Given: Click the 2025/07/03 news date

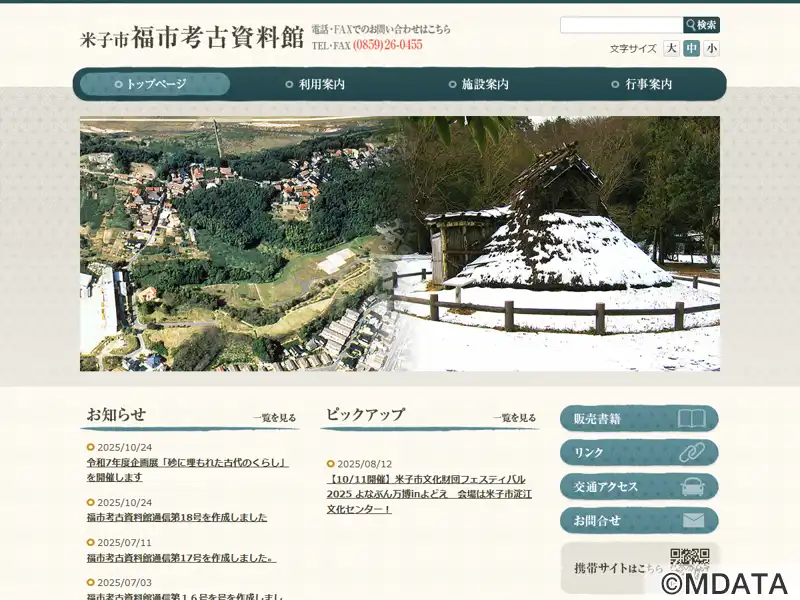Looking at the screenshot, I should click(124, 582).
